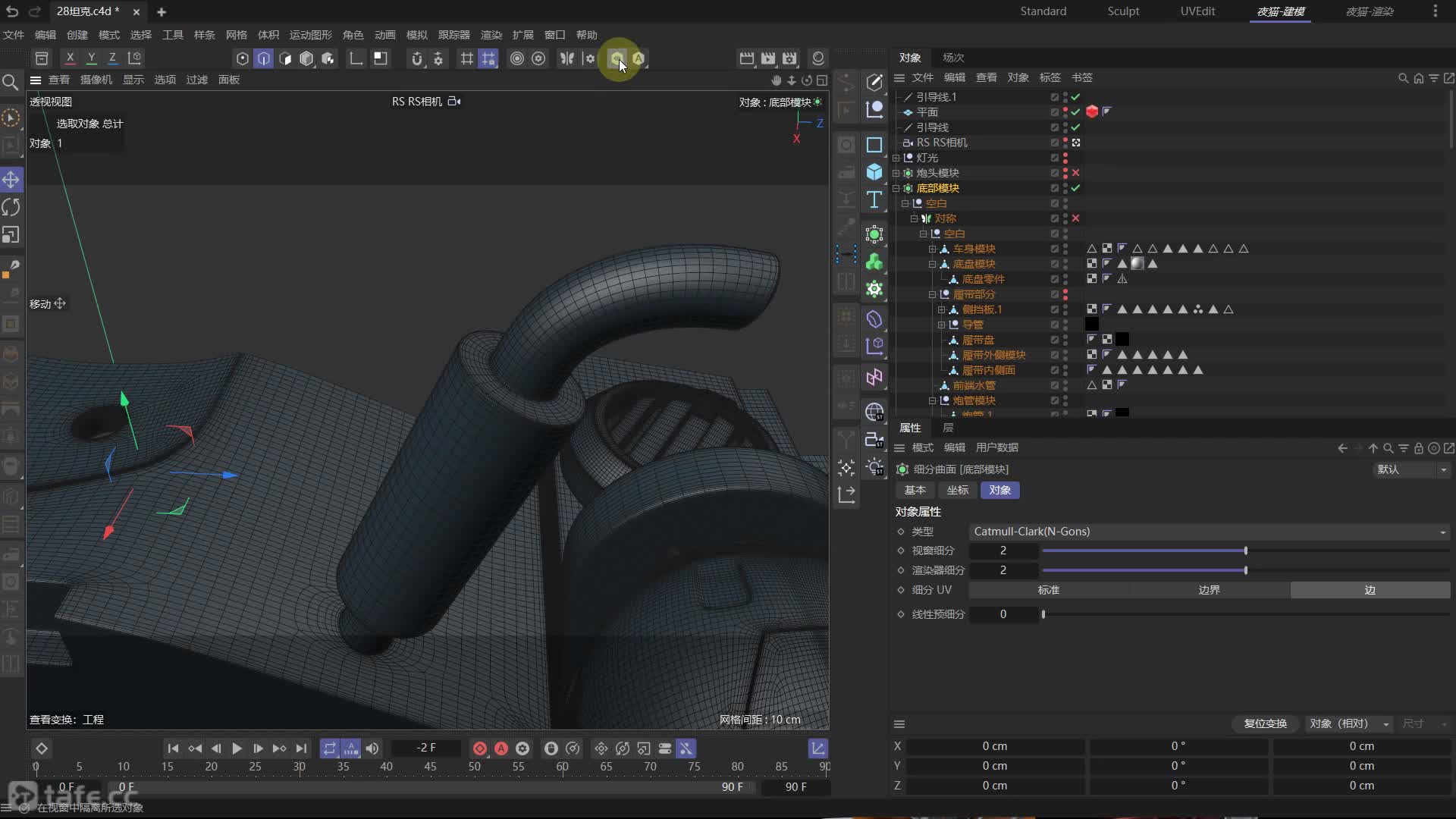Switch to the 场次 tab
The image size is (1456, 819).
(953, 58)
